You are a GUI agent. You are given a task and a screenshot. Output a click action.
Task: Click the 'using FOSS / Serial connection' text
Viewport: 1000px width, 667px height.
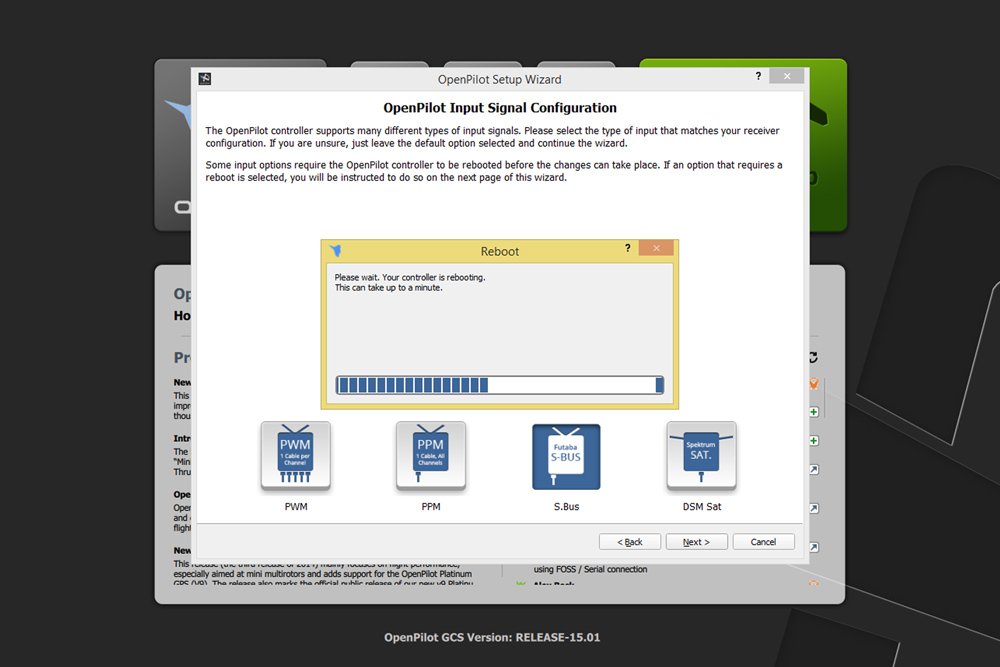pos(590,569)
